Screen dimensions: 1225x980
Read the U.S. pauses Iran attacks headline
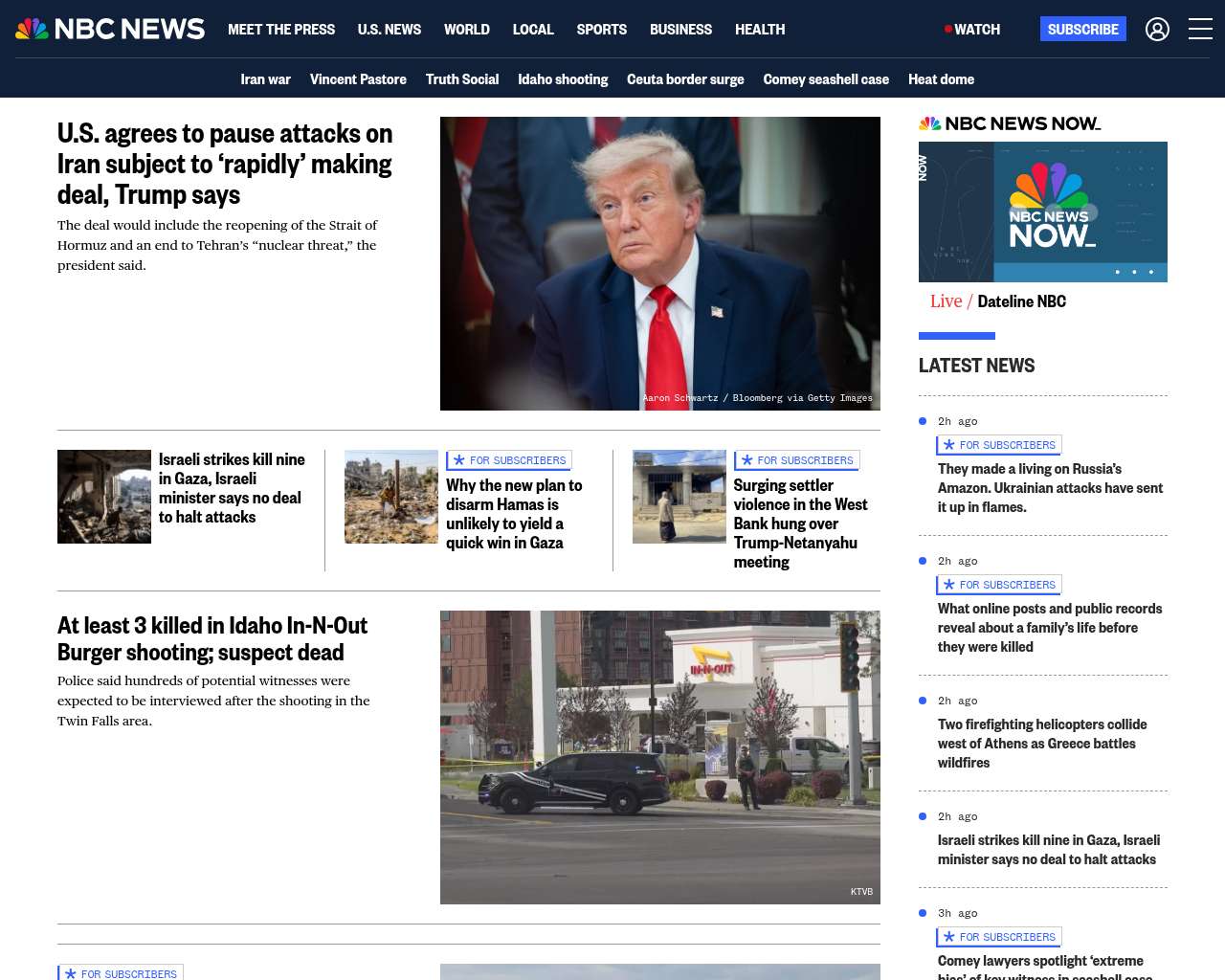(x=225, y=164)
